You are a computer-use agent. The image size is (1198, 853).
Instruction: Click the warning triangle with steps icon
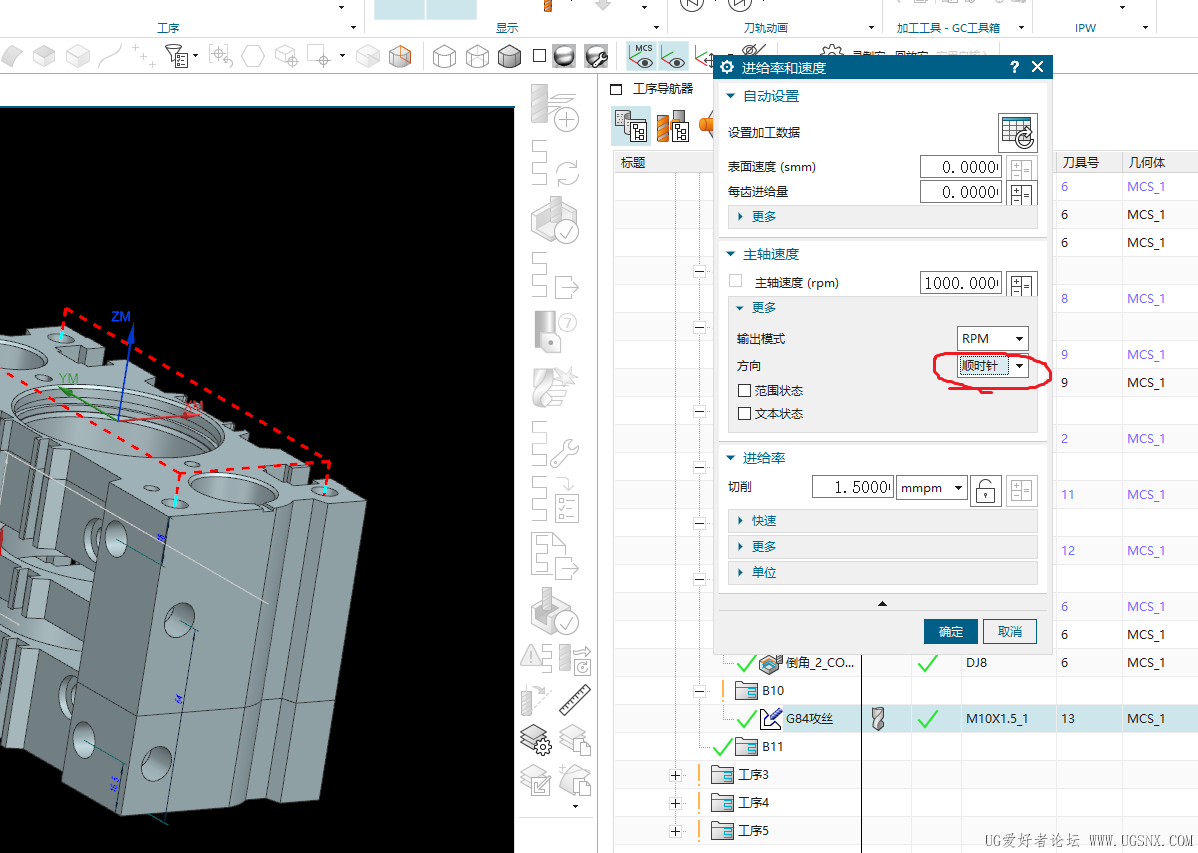(536, 657)
